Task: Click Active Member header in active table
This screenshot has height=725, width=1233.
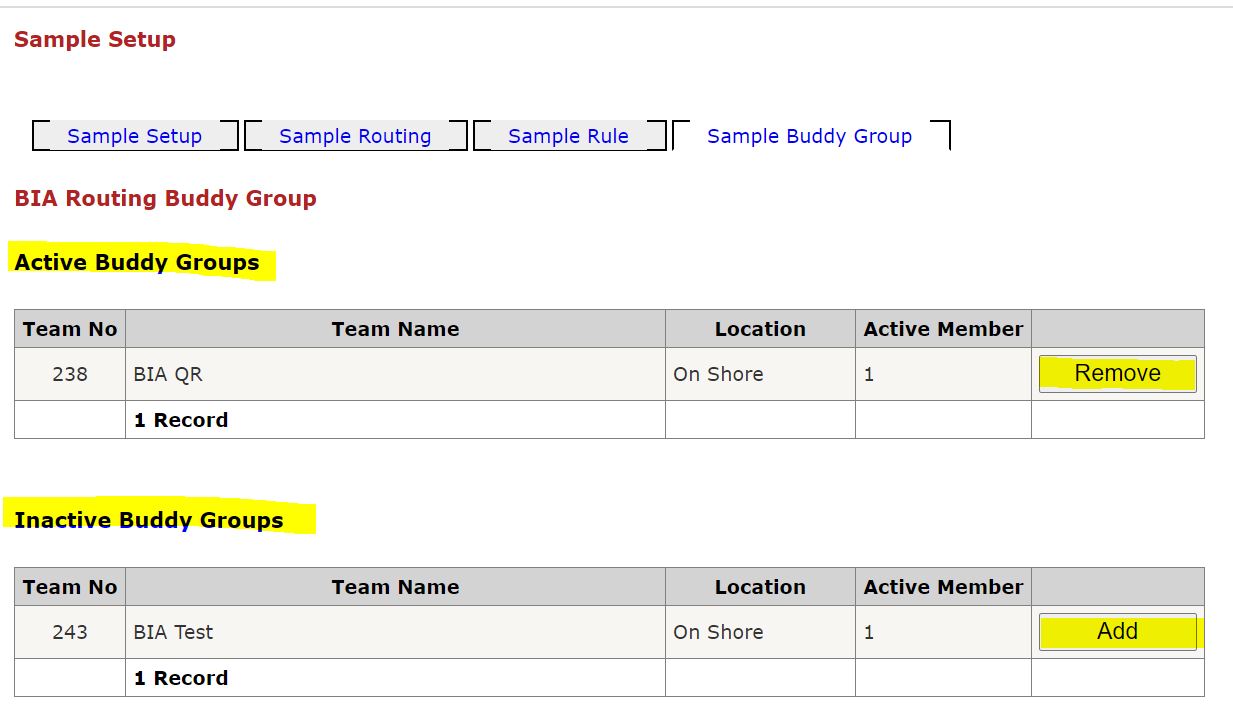Action: pos(943,329)
